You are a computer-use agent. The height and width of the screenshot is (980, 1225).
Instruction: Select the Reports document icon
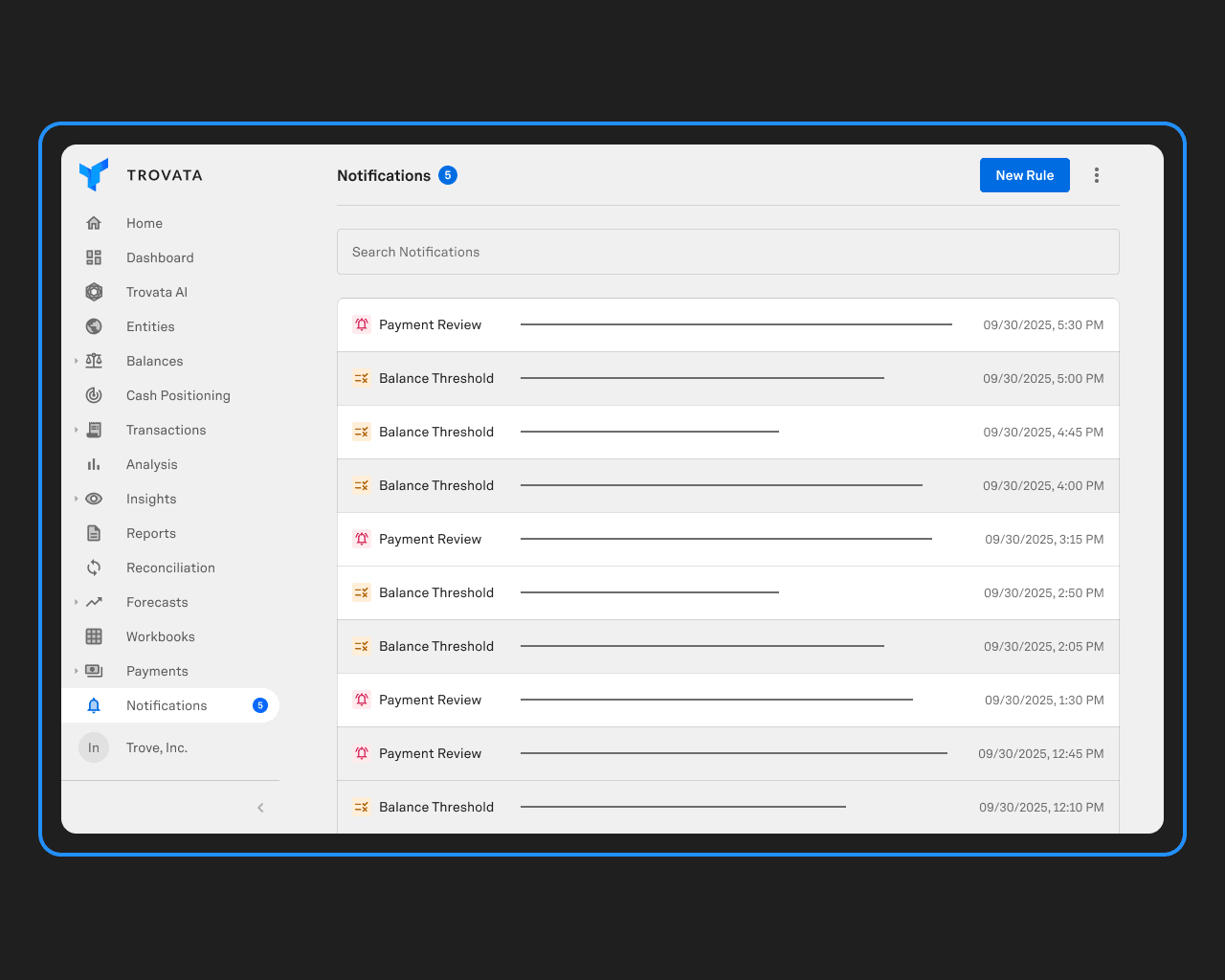93,532
